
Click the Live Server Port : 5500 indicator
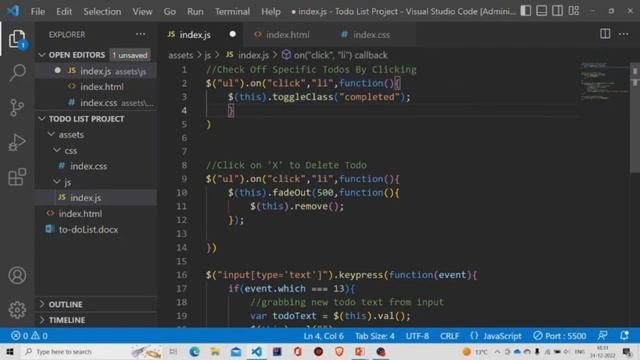(x=560, y=336)
